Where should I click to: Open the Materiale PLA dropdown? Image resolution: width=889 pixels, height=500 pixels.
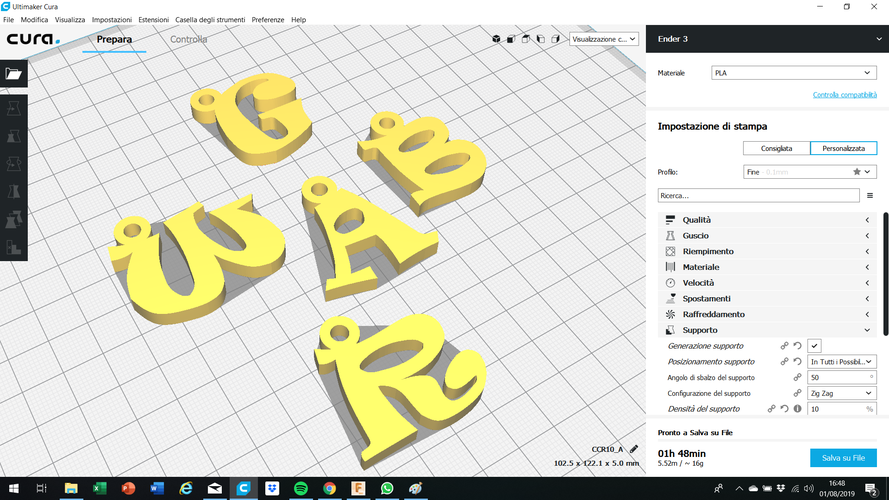tap(794, 73)
